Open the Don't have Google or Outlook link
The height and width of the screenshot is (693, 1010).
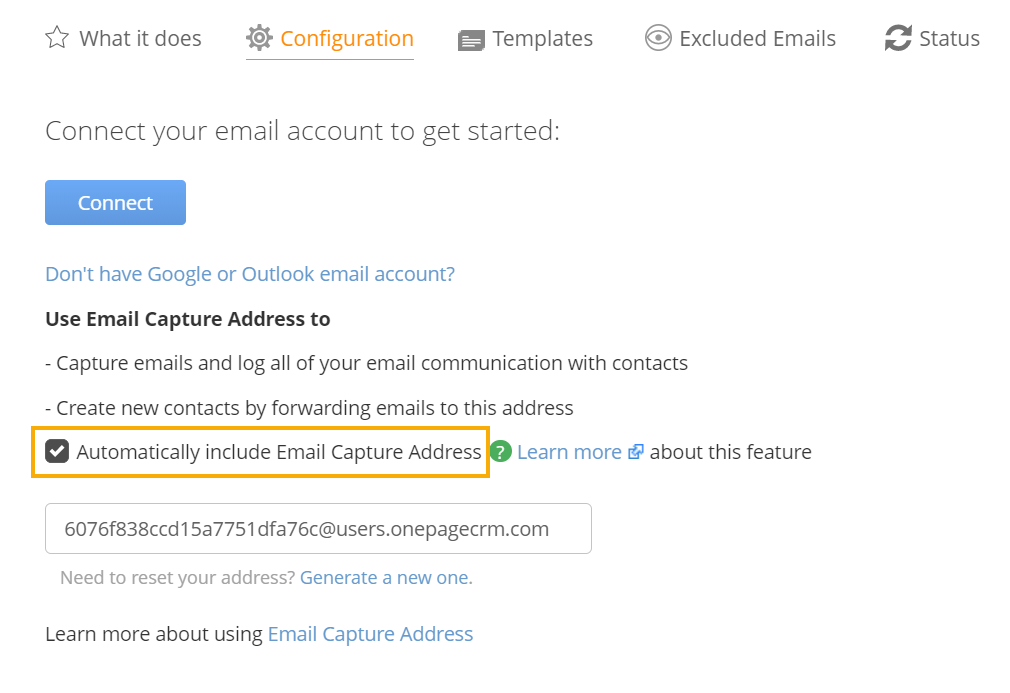[250, 274]
